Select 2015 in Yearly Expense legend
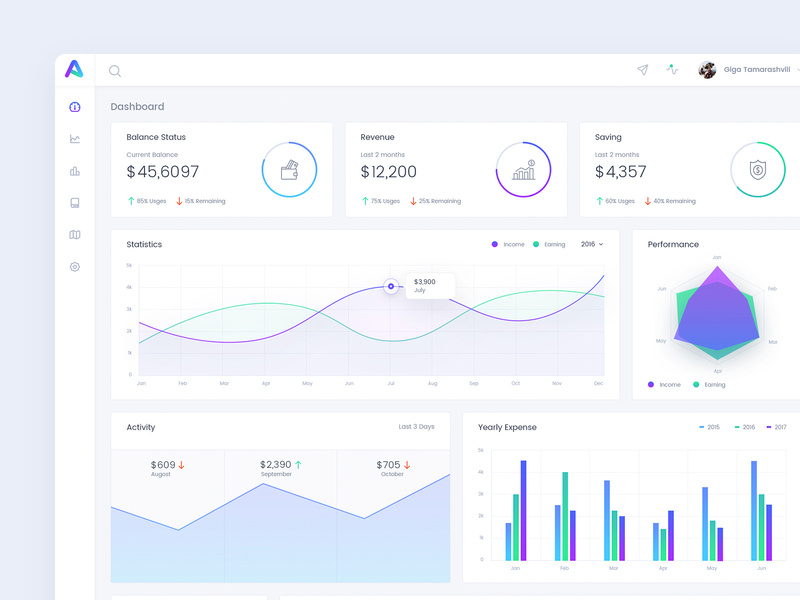Image resolution: width=800 pixels, height=600 pixels. click(x=709, y=427)
